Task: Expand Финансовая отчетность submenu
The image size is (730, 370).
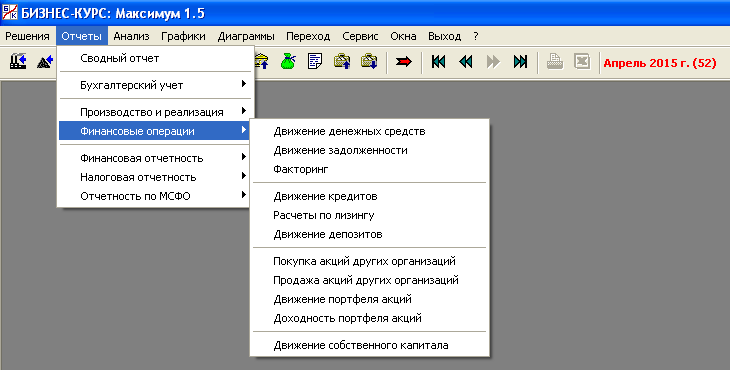Action: [154, 158]
